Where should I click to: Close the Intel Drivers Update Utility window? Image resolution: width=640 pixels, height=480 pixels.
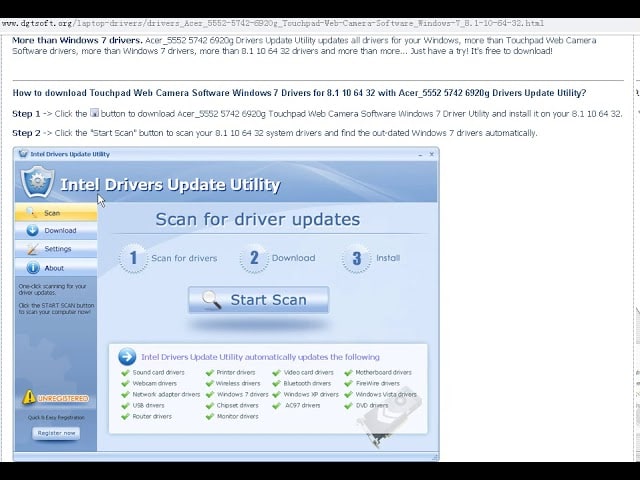point(432,154)
